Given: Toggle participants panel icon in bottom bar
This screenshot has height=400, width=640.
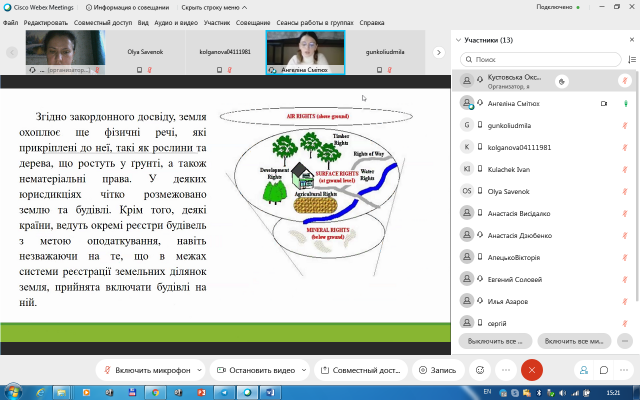Looking at the screenshot, I should click(x=583, y=370).
